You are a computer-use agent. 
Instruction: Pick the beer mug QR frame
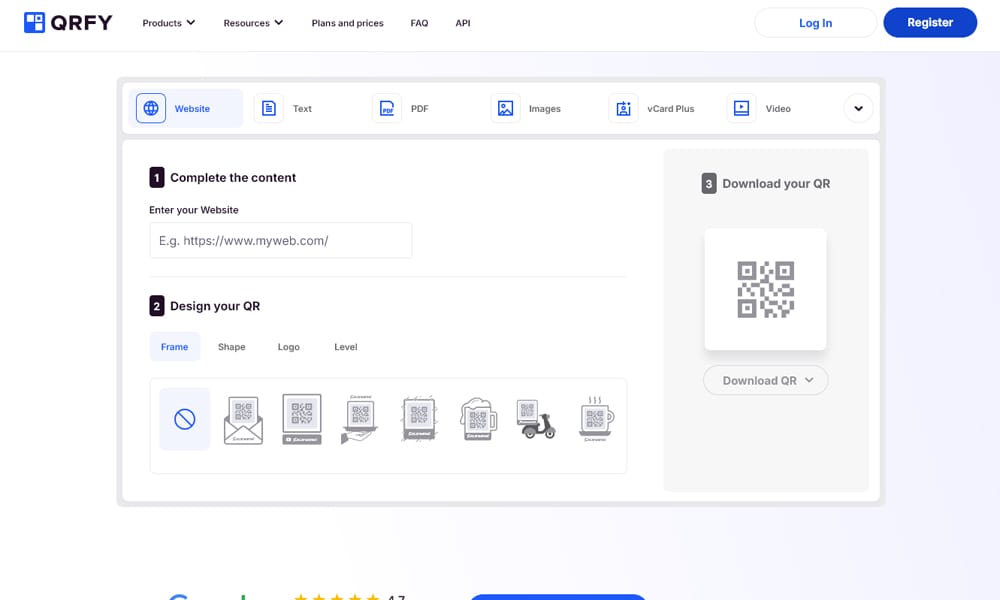478,419
